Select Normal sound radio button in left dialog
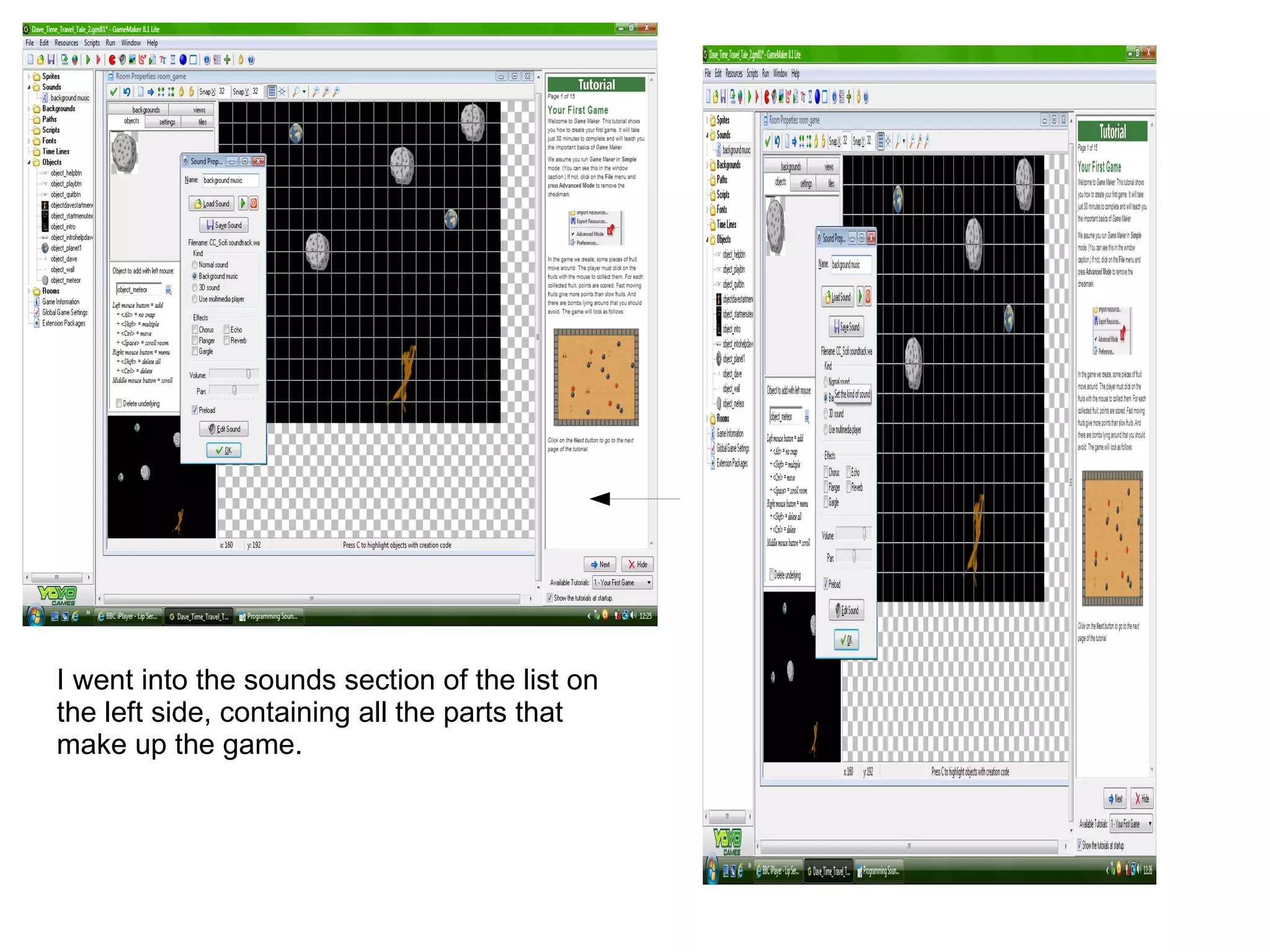The width and height of the screenshot is (1270, 952). pyautogui.click(x=195, y=265)
